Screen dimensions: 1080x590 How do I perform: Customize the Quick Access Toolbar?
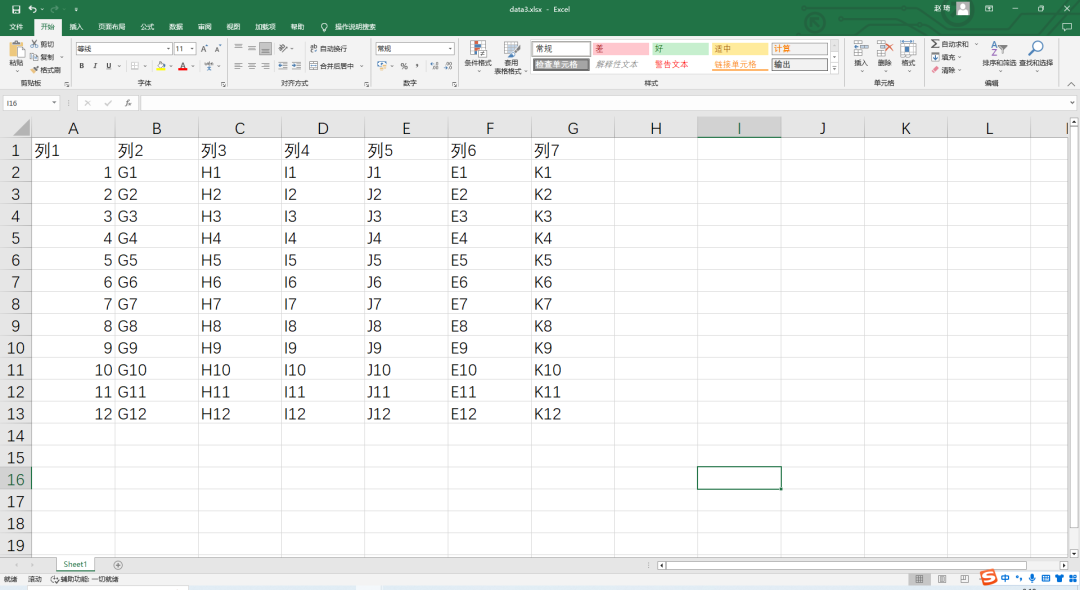pos(76,10)
